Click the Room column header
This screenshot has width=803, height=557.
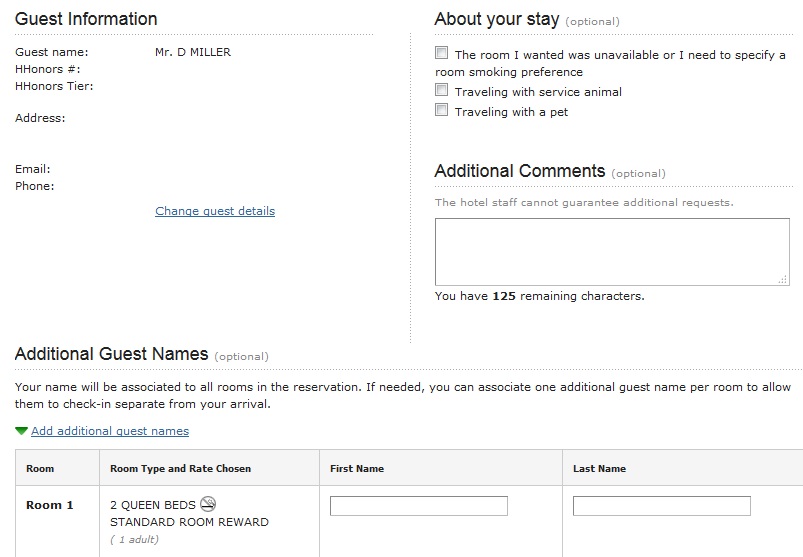coord(40,468)
